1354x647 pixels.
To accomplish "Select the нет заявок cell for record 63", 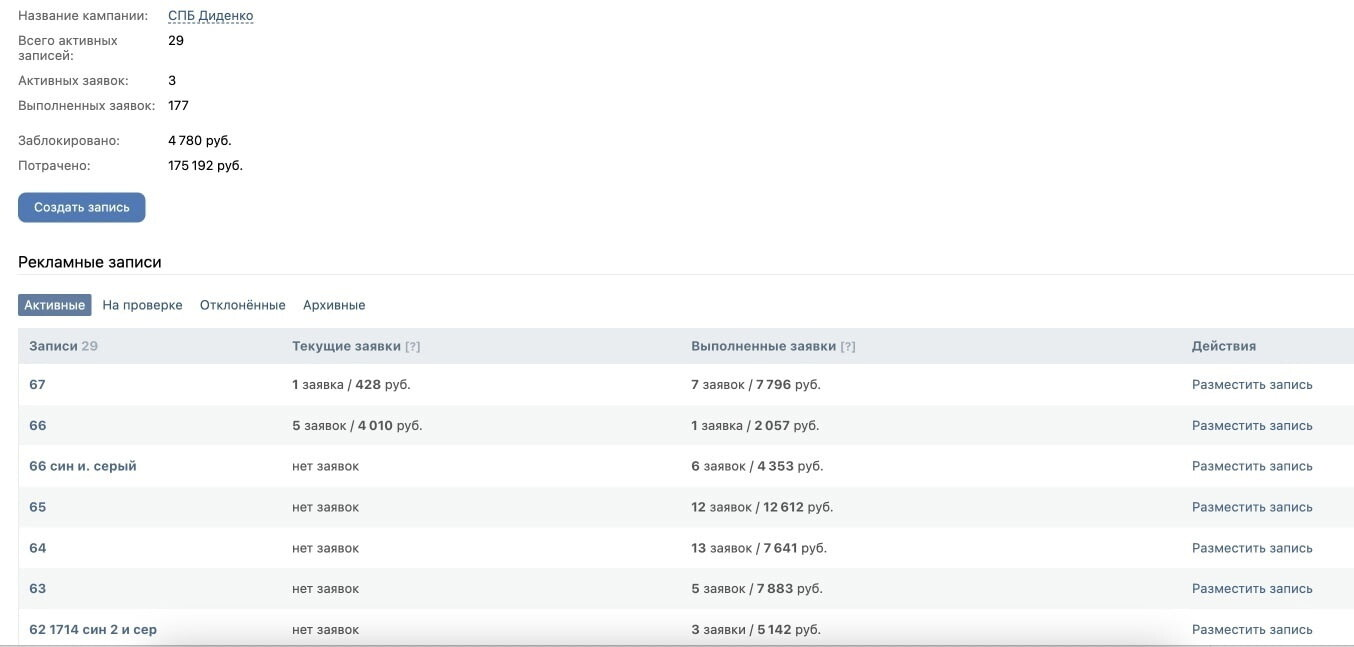I will coord(325,589).
